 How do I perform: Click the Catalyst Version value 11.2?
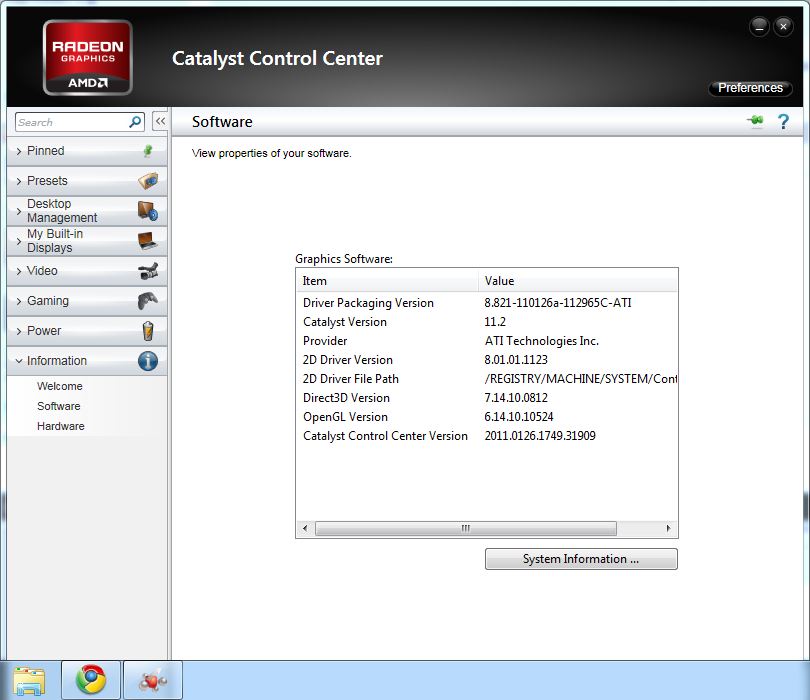[495, 322]
